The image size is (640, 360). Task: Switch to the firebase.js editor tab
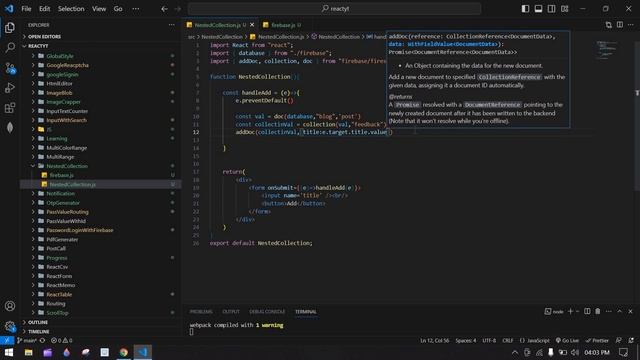[282, 25]
